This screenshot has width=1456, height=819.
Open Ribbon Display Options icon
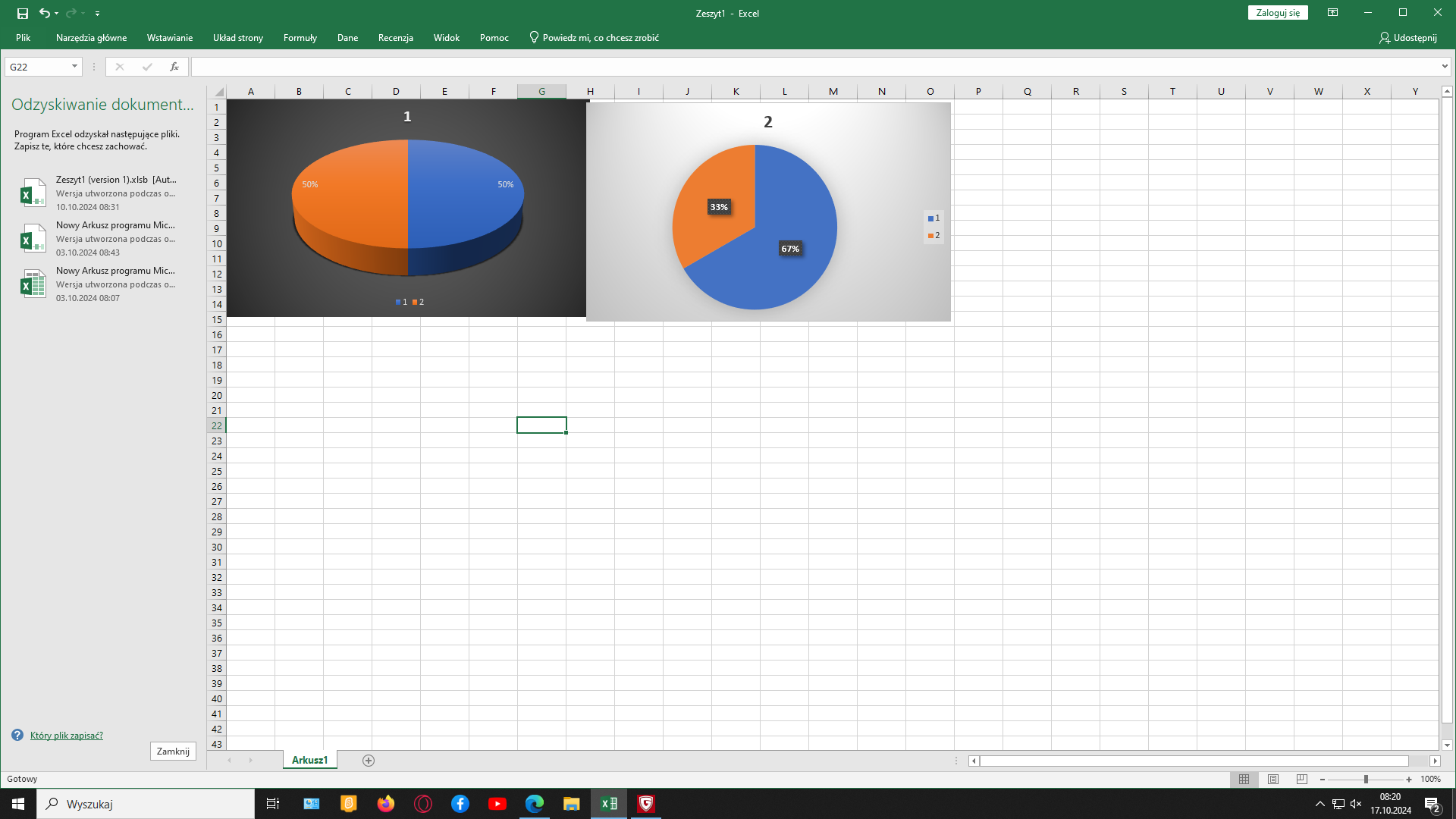(1332, 13)
